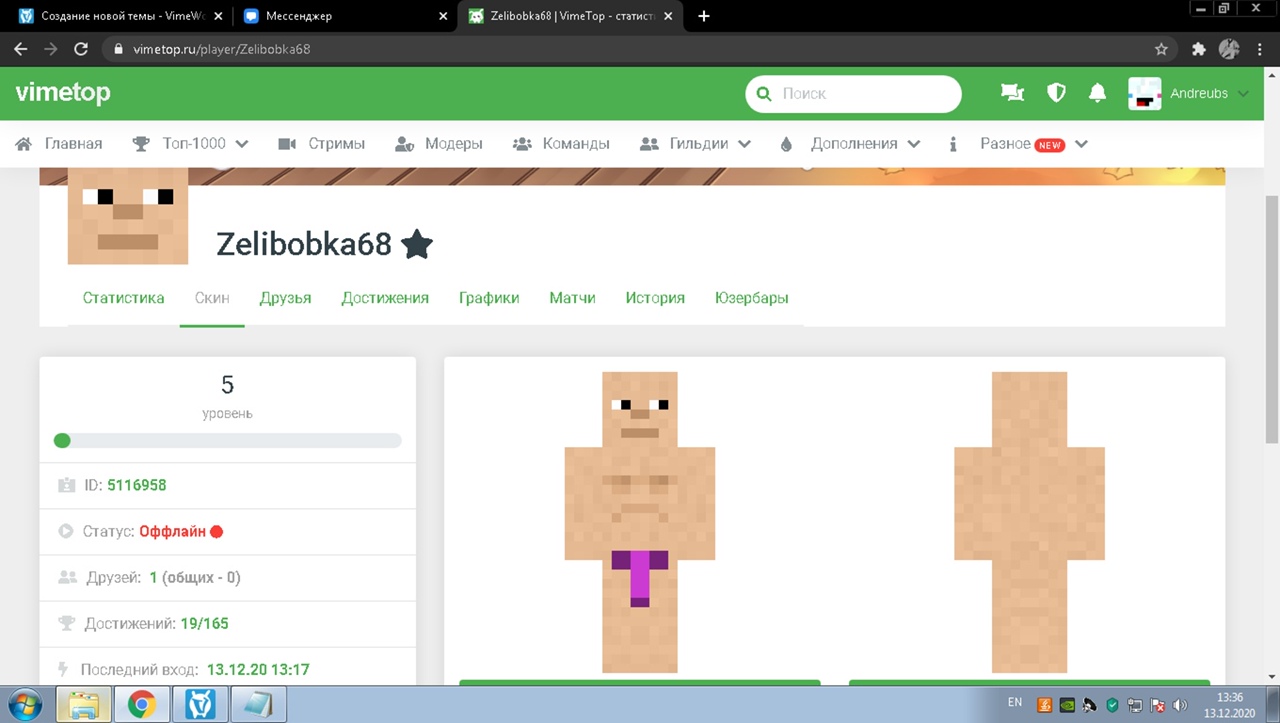Open the Графики tab
This screenshot has height=723, width=1280.
489,298
